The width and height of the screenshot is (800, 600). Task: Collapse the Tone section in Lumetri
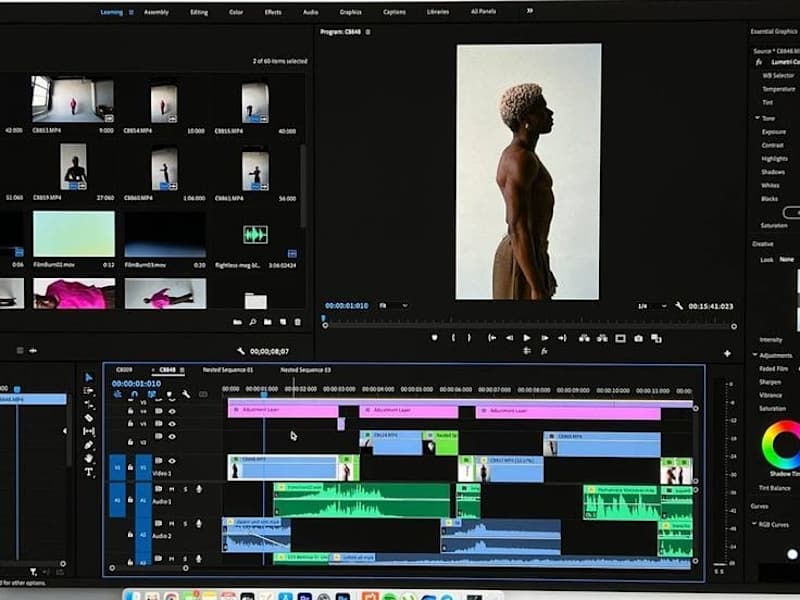758,118
